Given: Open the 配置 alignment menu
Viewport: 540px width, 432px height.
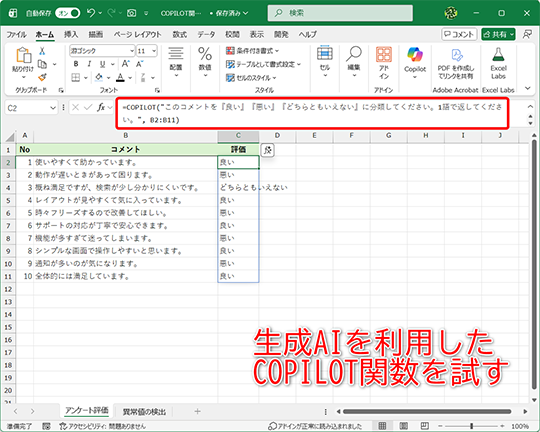Looking at the screenshot, I should pos(176,61).
